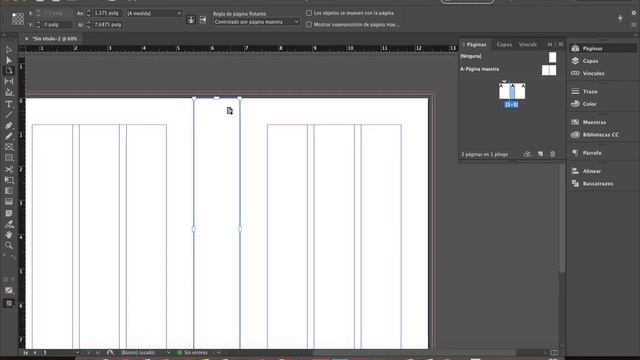Select the Gradient Swatch tool
Screen dimensions: 640x360
(9, 191)
